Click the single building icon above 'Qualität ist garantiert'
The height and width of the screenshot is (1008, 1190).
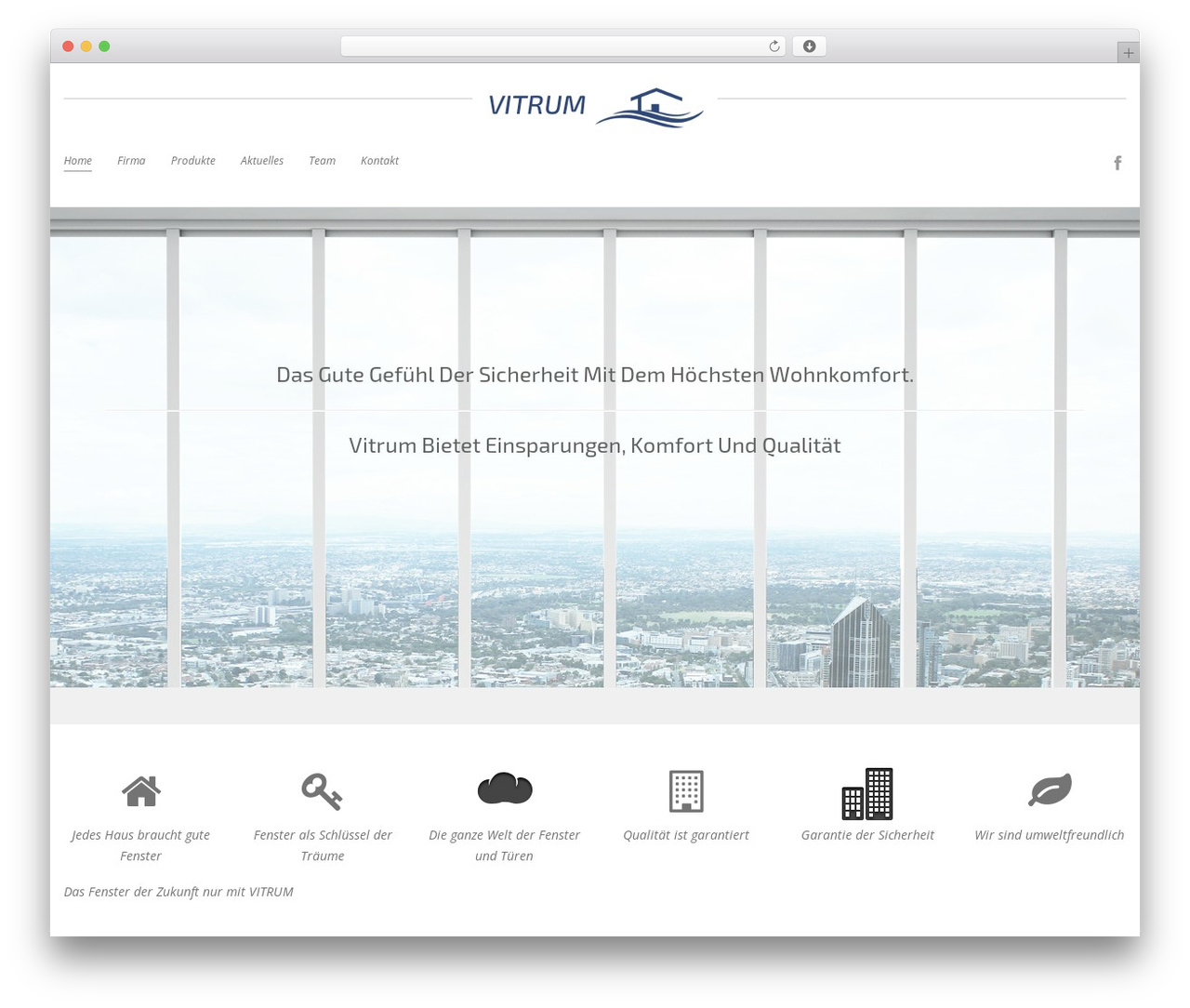(x=686, y=791)
